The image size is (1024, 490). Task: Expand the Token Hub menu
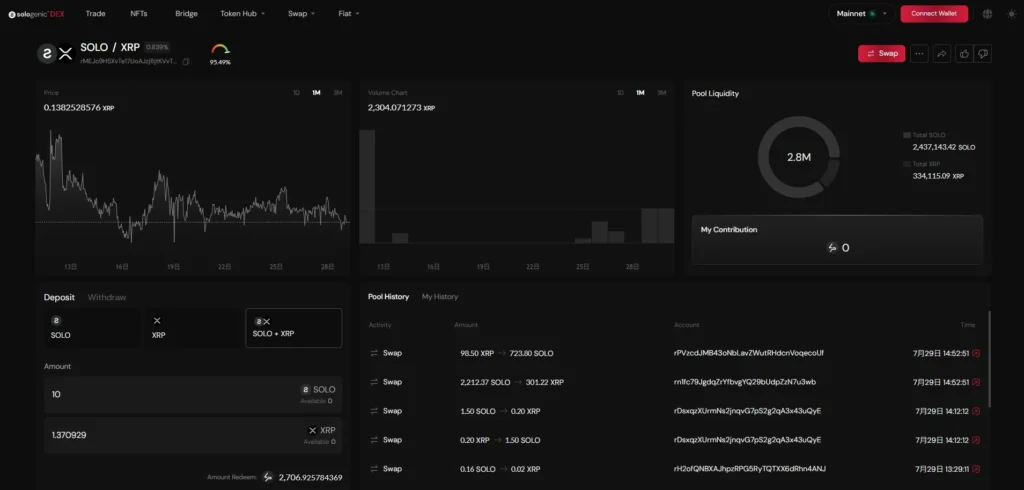(242, 14)
